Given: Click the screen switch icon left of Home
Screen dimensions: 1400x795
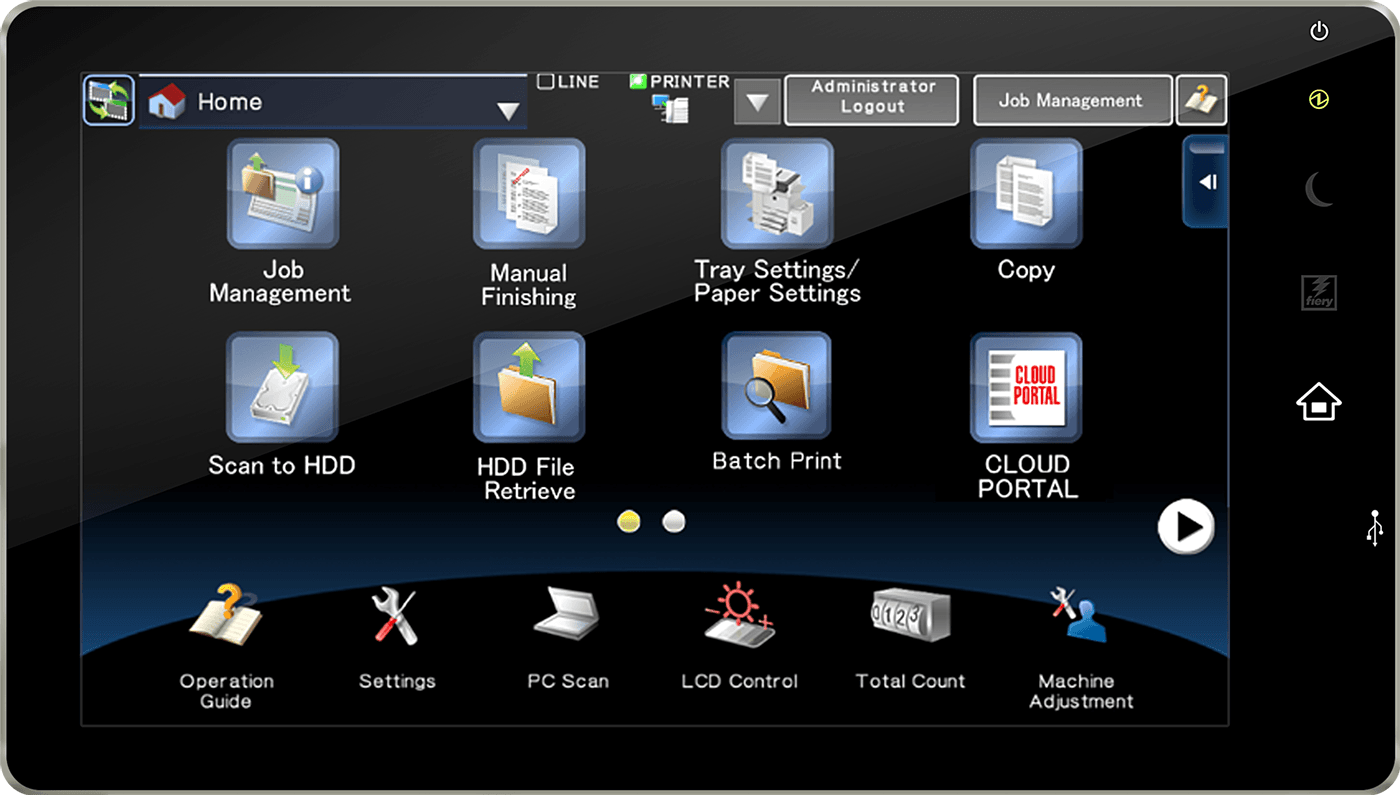Looking at the screenshot, I should coord(109,100).
